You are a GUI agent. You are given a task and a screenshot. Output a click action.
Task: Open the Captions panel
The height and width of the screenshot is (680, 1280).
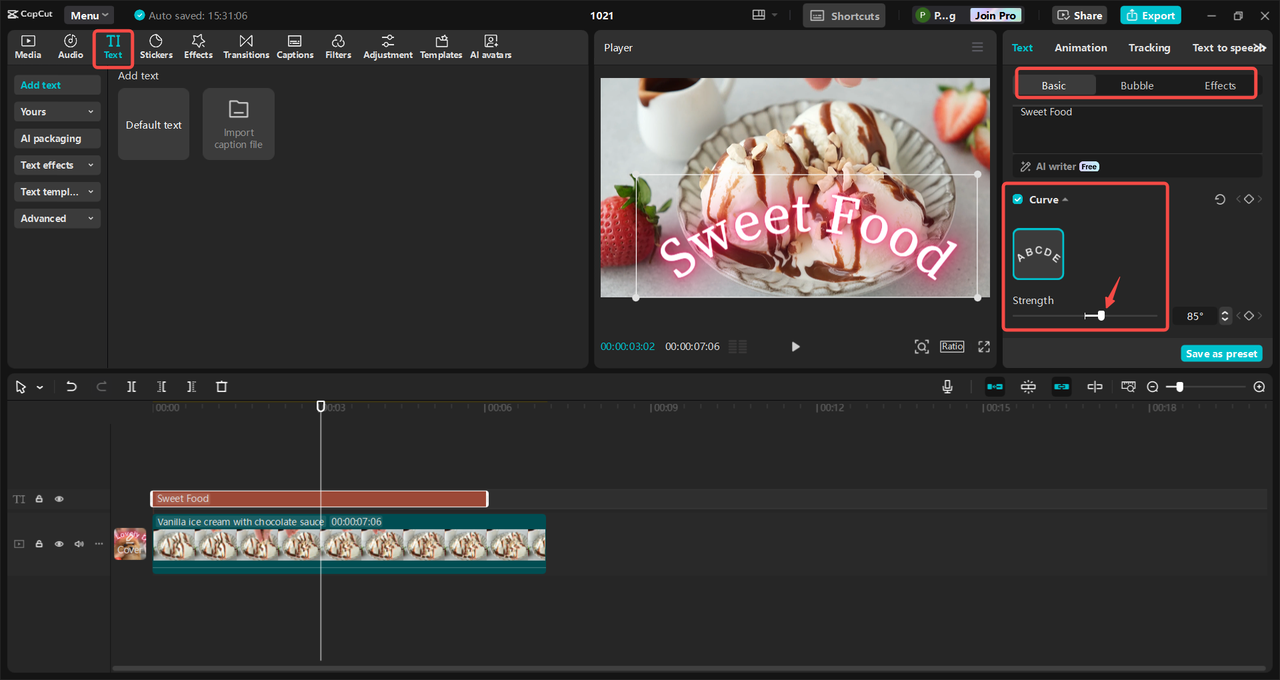point(295,47)
